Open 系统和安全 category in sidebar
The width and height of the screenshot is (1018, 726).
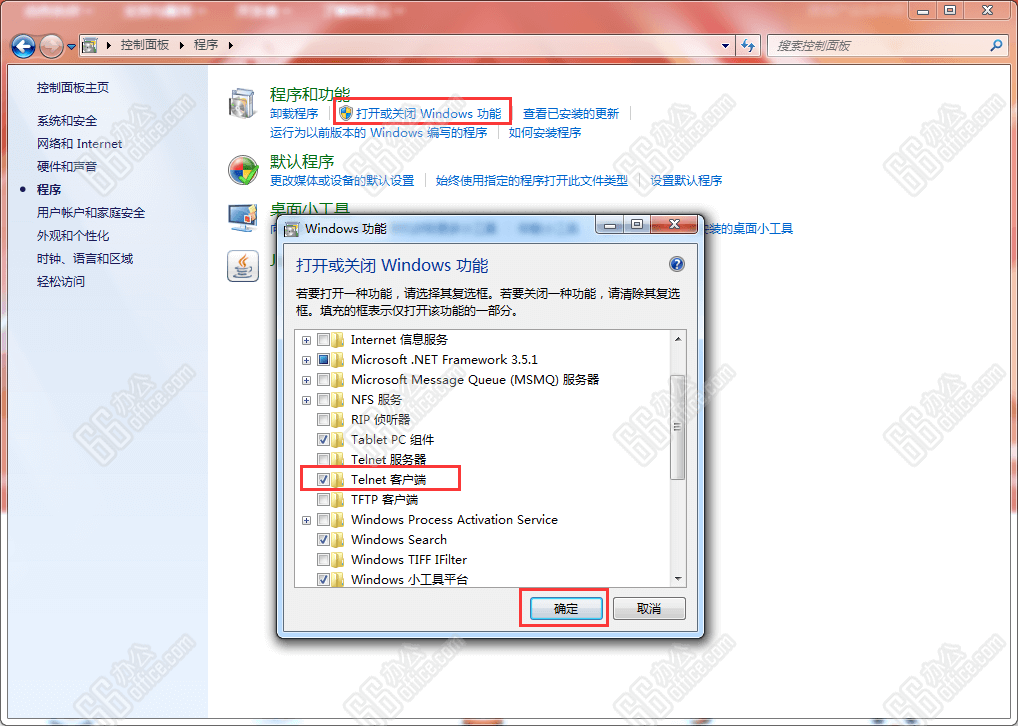(67, 121)
